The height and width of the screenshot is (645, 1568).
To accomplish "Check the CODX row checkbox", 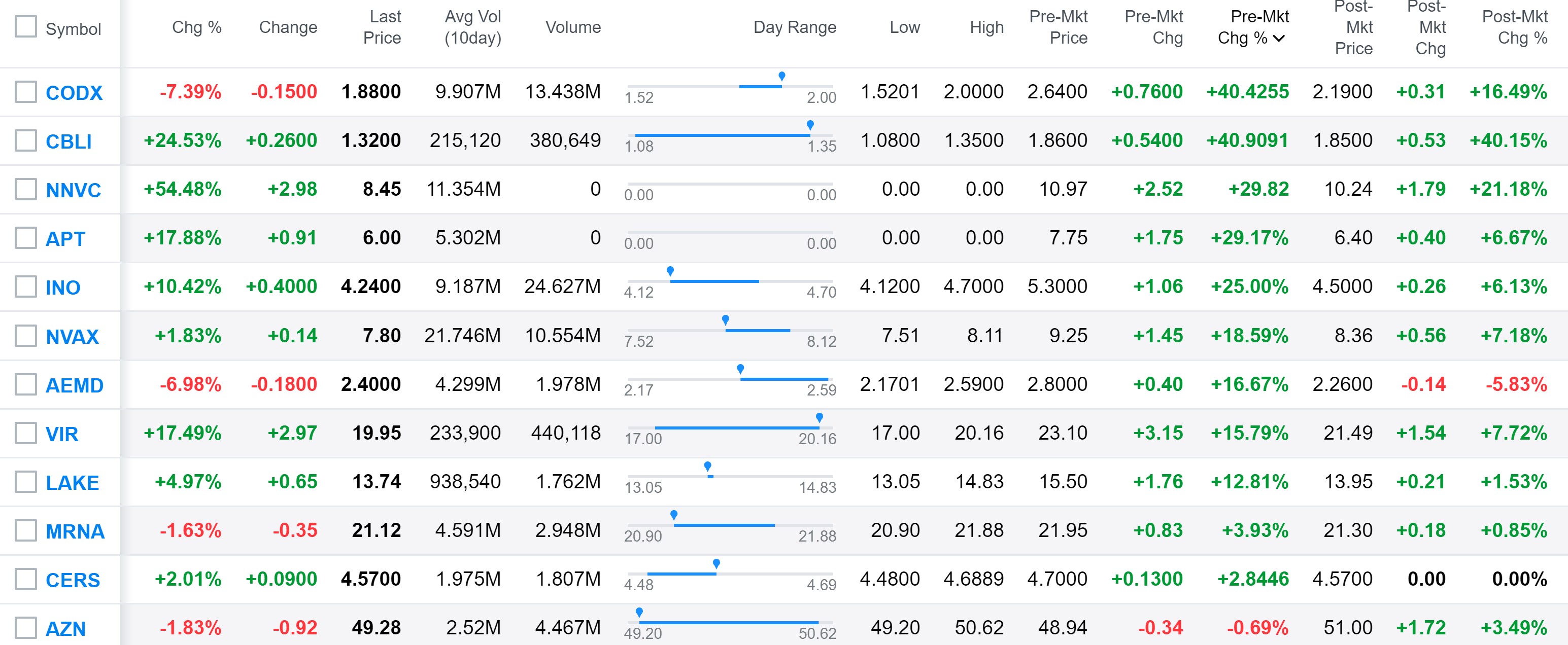I will point(25,92).
